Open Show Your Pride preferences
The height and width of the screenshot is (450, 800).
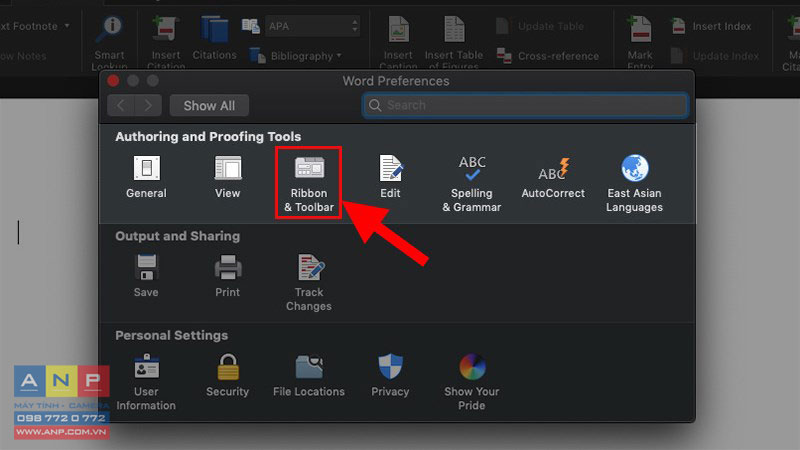tap(471, 382)
